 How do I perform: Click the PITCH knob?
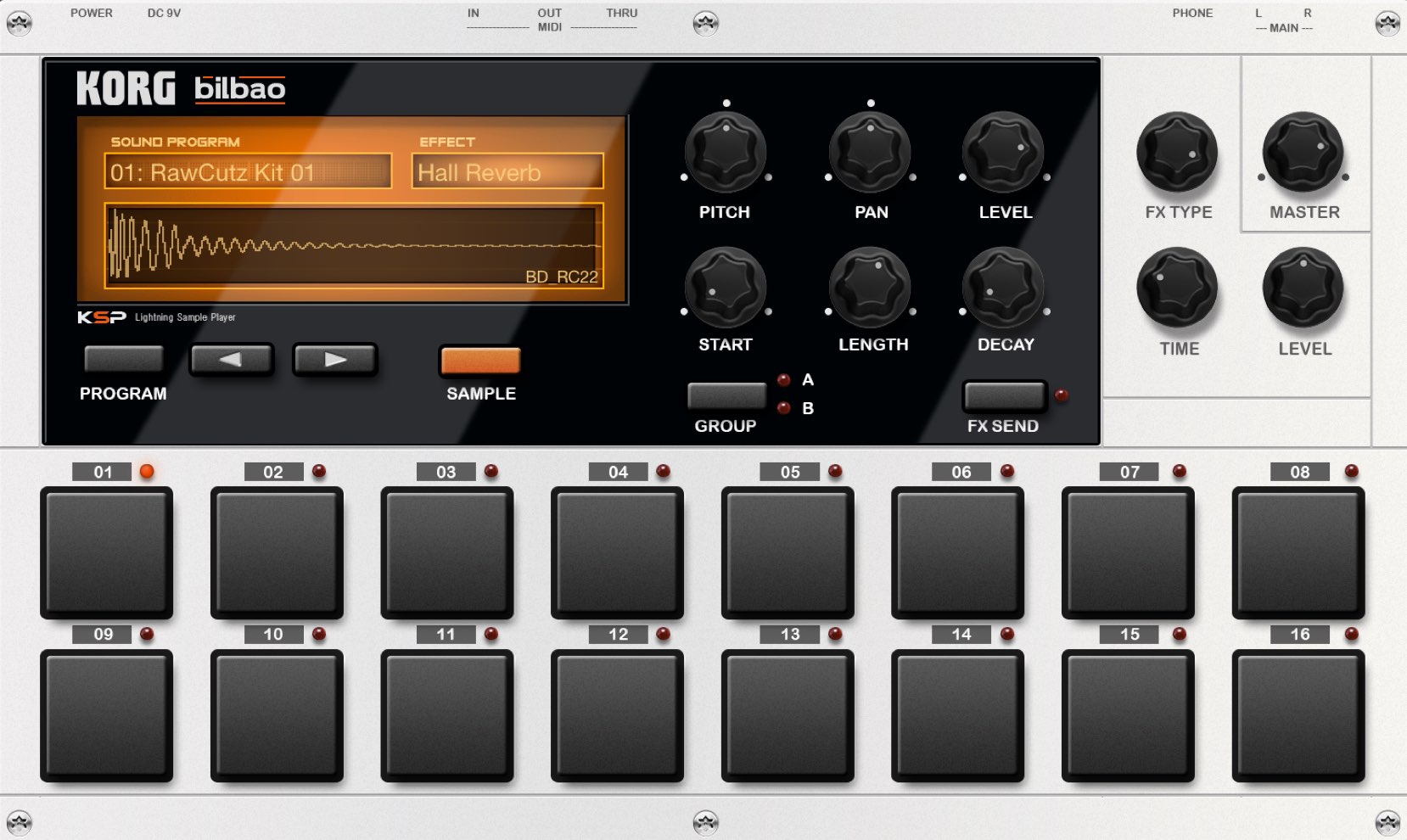tap(726, 154)
